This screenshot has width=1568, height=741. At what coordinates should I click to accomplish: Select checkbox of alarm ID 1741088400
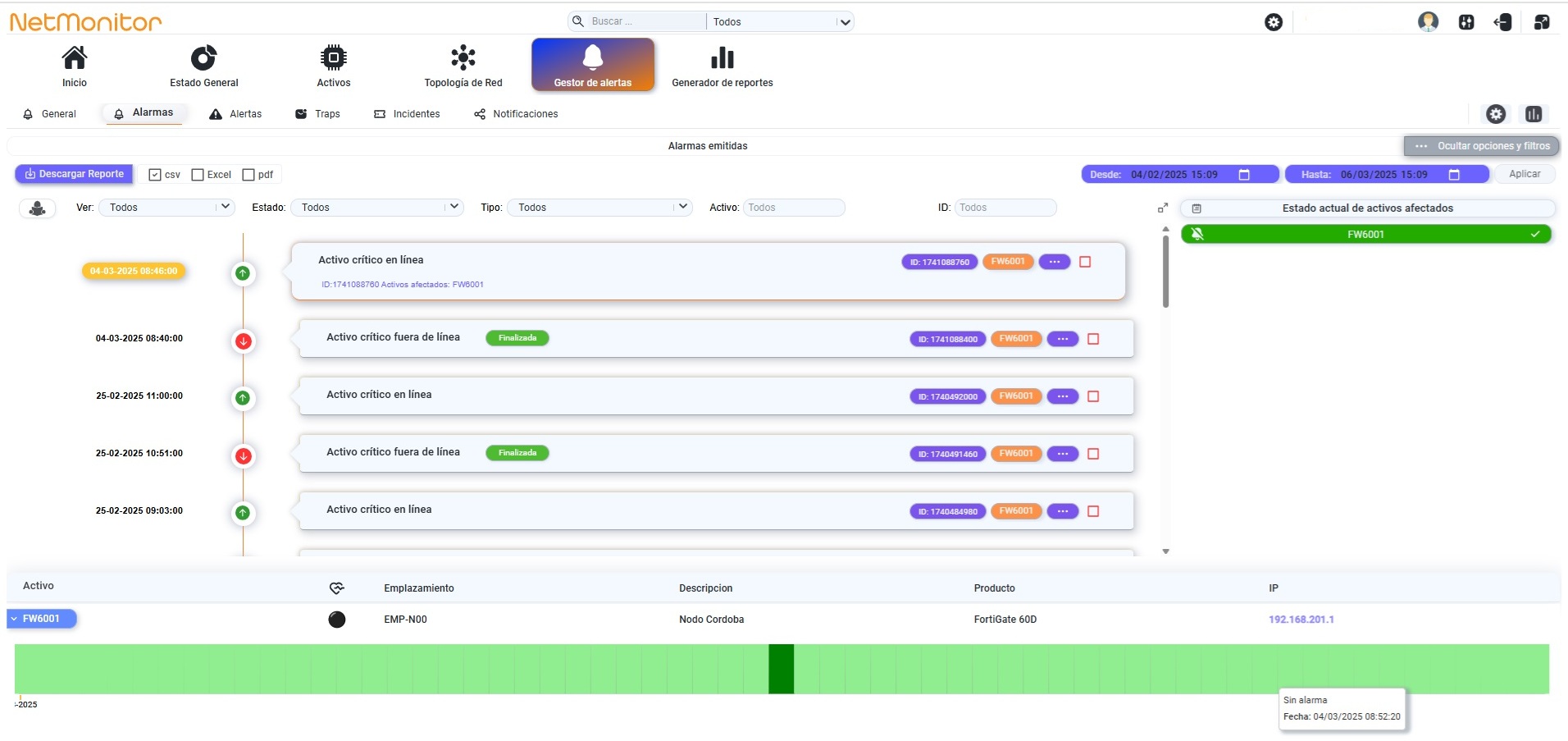1093,339
